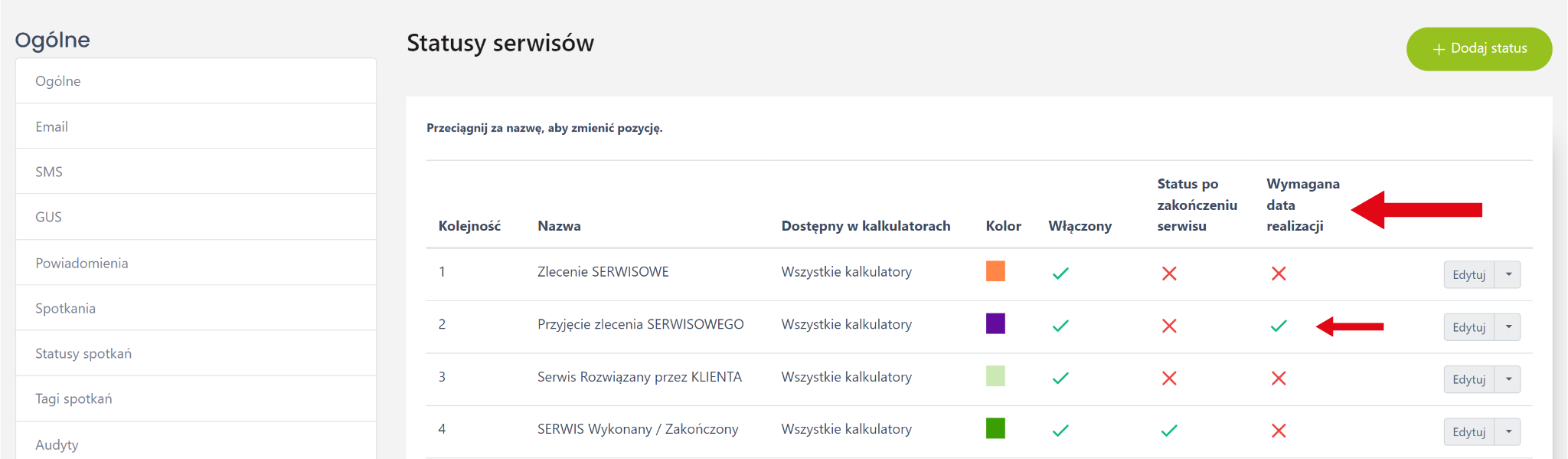1568x459 pixels.
Task: Click green Status po zakończeniu checkmark for row 4
Action: coord(1169,431)
